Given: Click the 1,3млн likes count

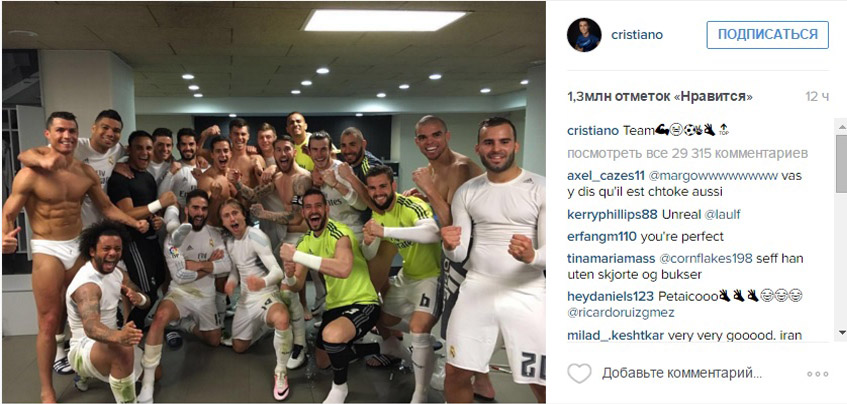Looking at the screenshot, I should pyautogui.click(x=660, y=97).
